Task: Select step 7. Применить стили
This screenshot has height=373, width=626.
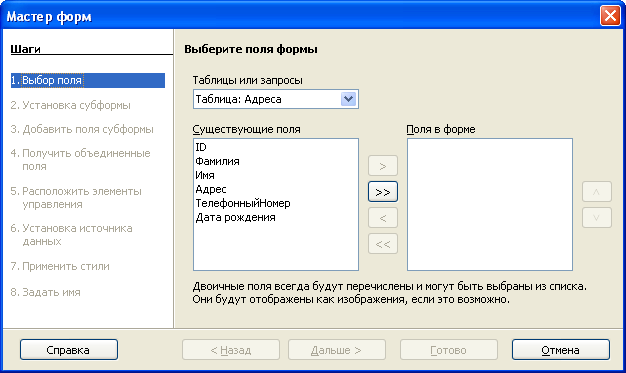Action: [60, 266]
